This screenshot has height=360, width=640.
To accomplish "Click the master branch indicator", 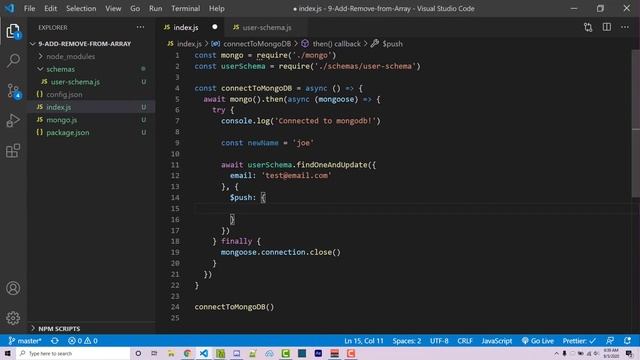I will [x=25, y=341].
